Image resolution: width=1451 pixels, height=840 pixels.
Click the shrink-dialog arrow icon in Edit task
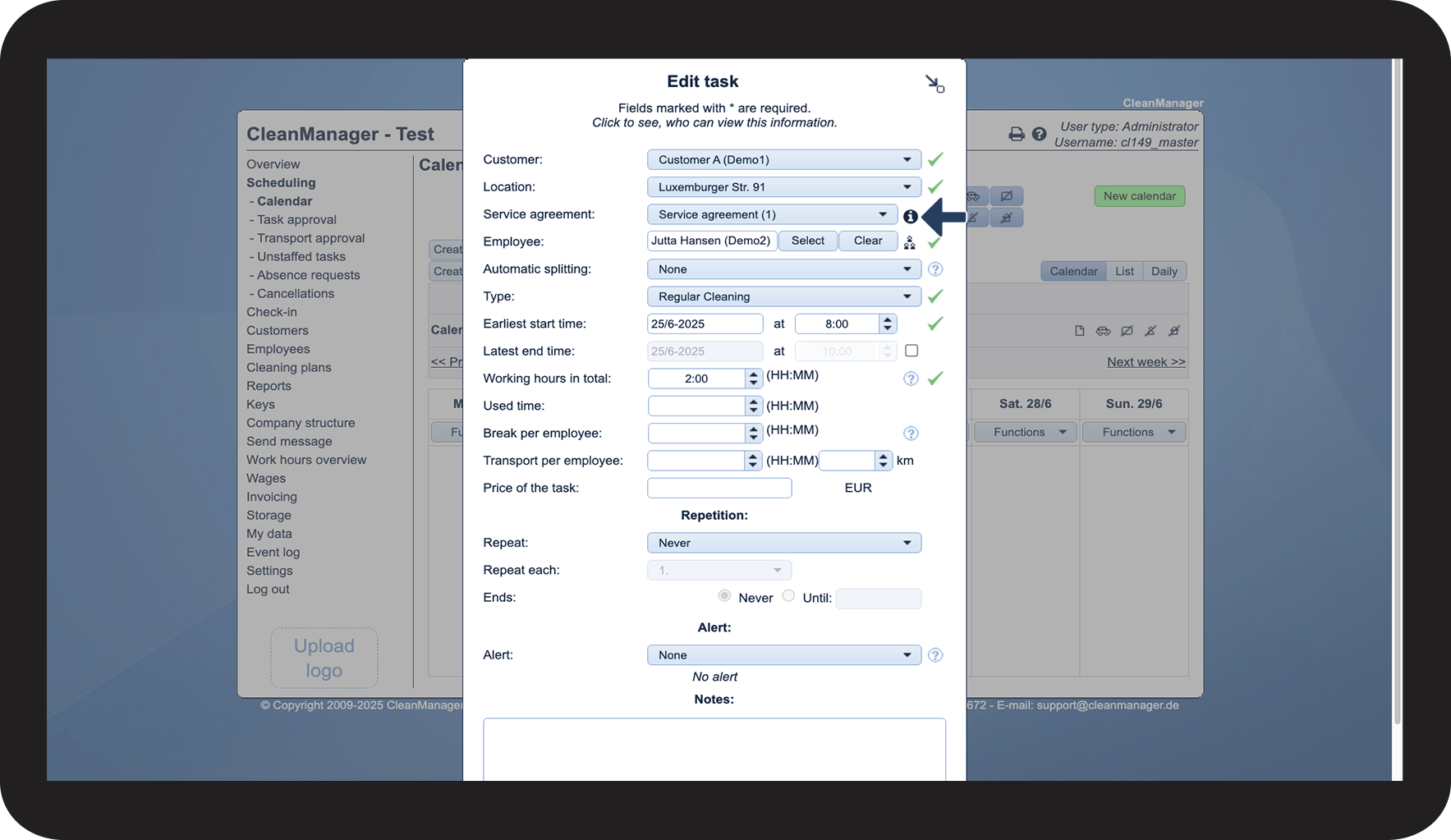click(x=934, y=84)
